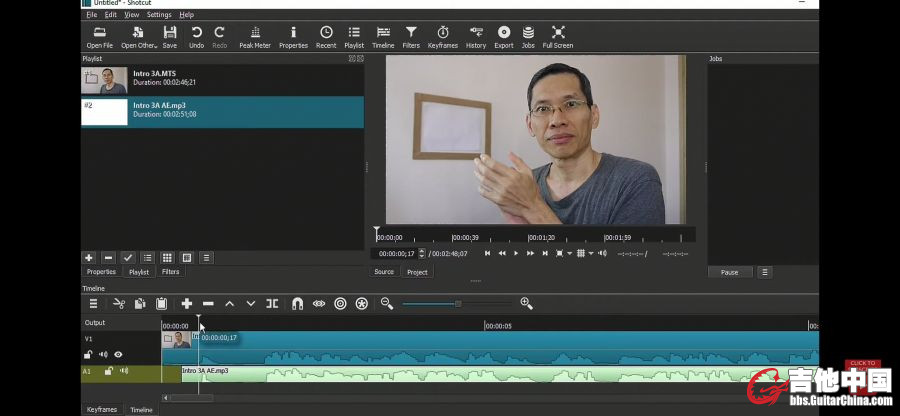Screen dimensions: 900x416
Task: Toggle ripple all tracks asterisk icon
Action: click(x=362, y=304)
